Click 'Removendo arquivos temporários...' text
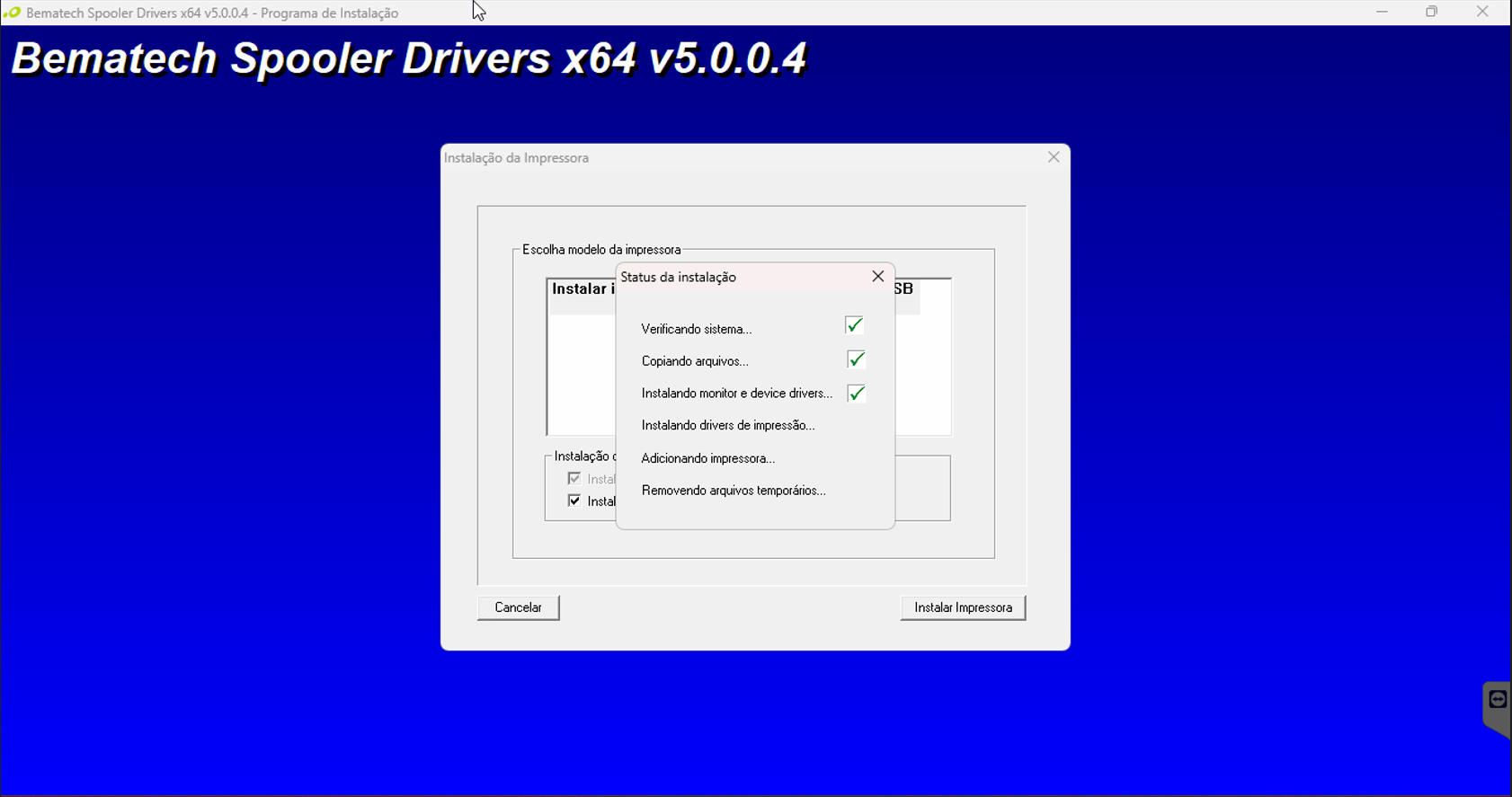1512x797 pixels. click(x=734, y=491)
